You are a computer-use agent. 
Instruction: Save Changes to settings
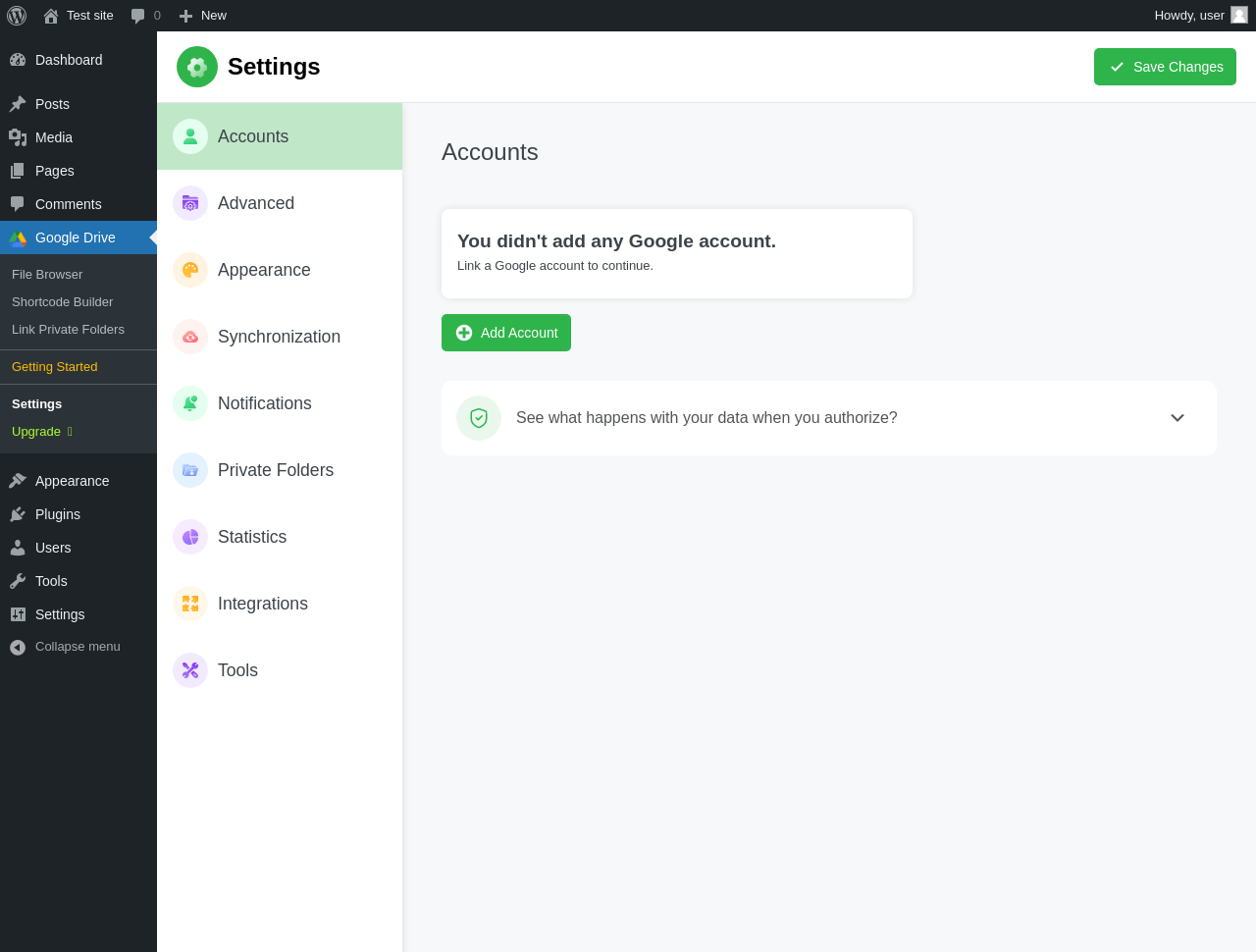pos(1165,67)
